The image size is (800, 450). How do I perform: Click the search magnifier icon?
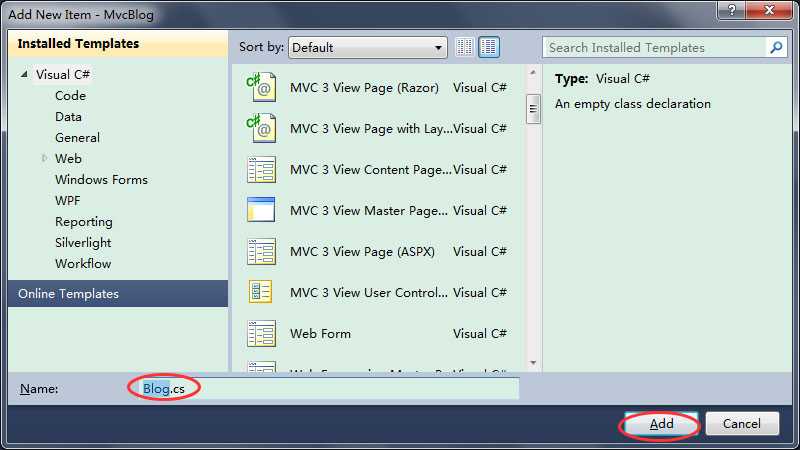pyautogui.click(x=776, y=47)
